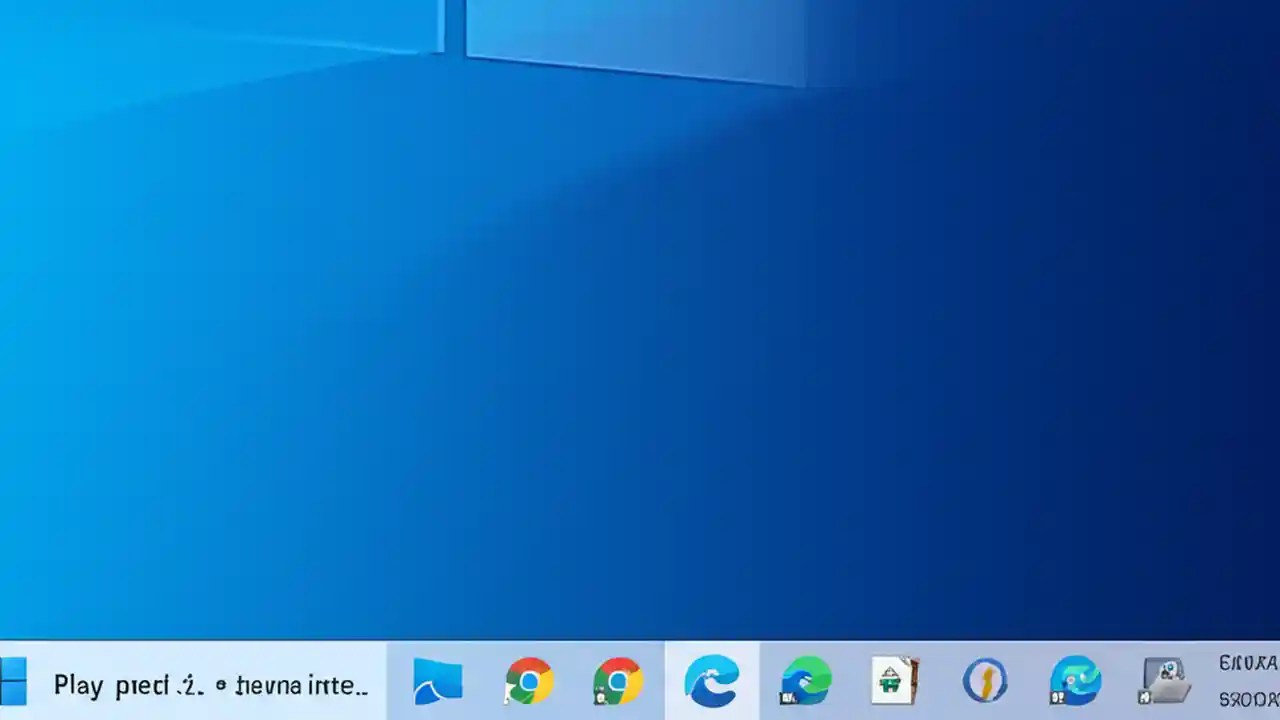Open the green Edge browser icon
The width and height of the screenshot is (1280, 720).
pos(806,683)
